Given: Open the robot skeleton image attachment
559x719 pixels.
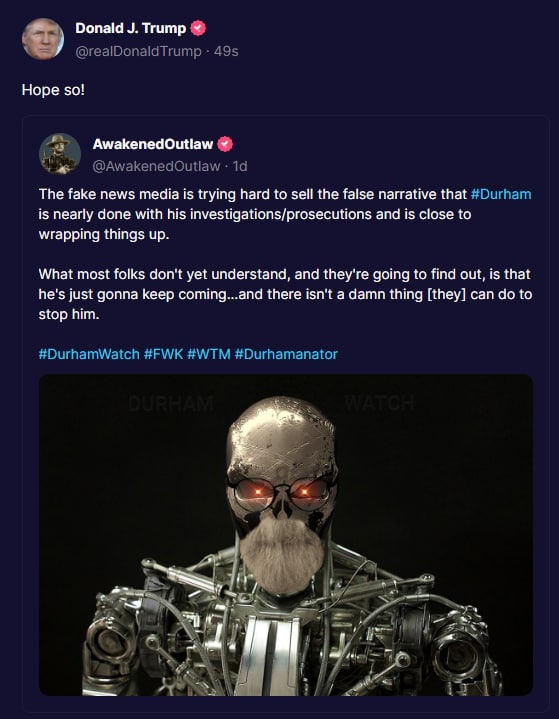Looking at the screenshot, I should pyautogui.click(x=286, y=535).
